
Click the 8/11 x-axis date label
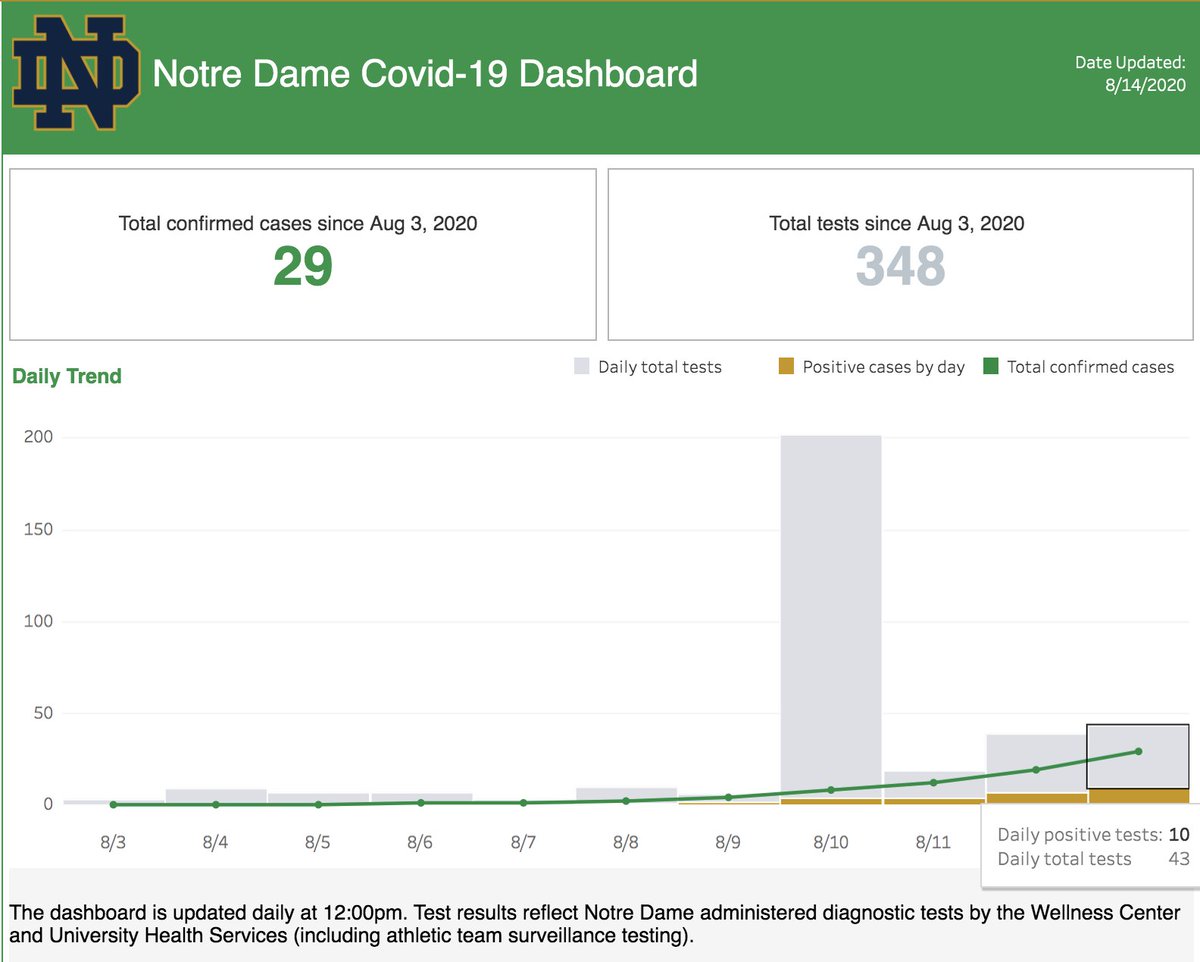coord(934,842)
